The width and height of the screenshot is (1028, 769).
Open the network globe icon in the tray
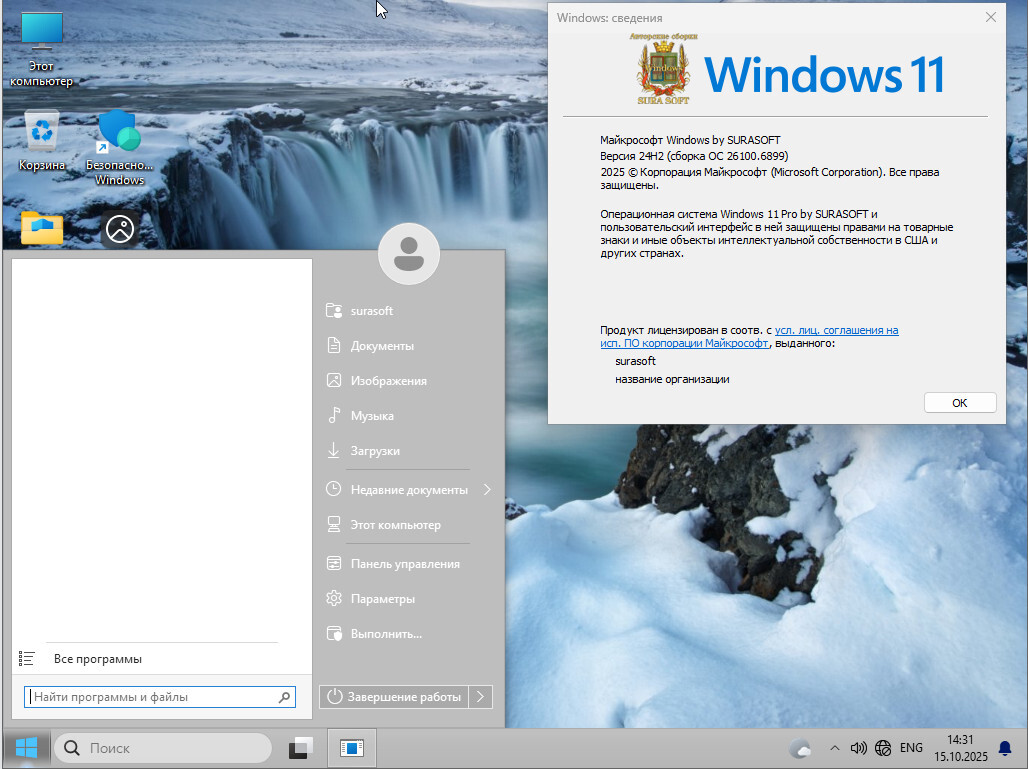click(883, 747)
